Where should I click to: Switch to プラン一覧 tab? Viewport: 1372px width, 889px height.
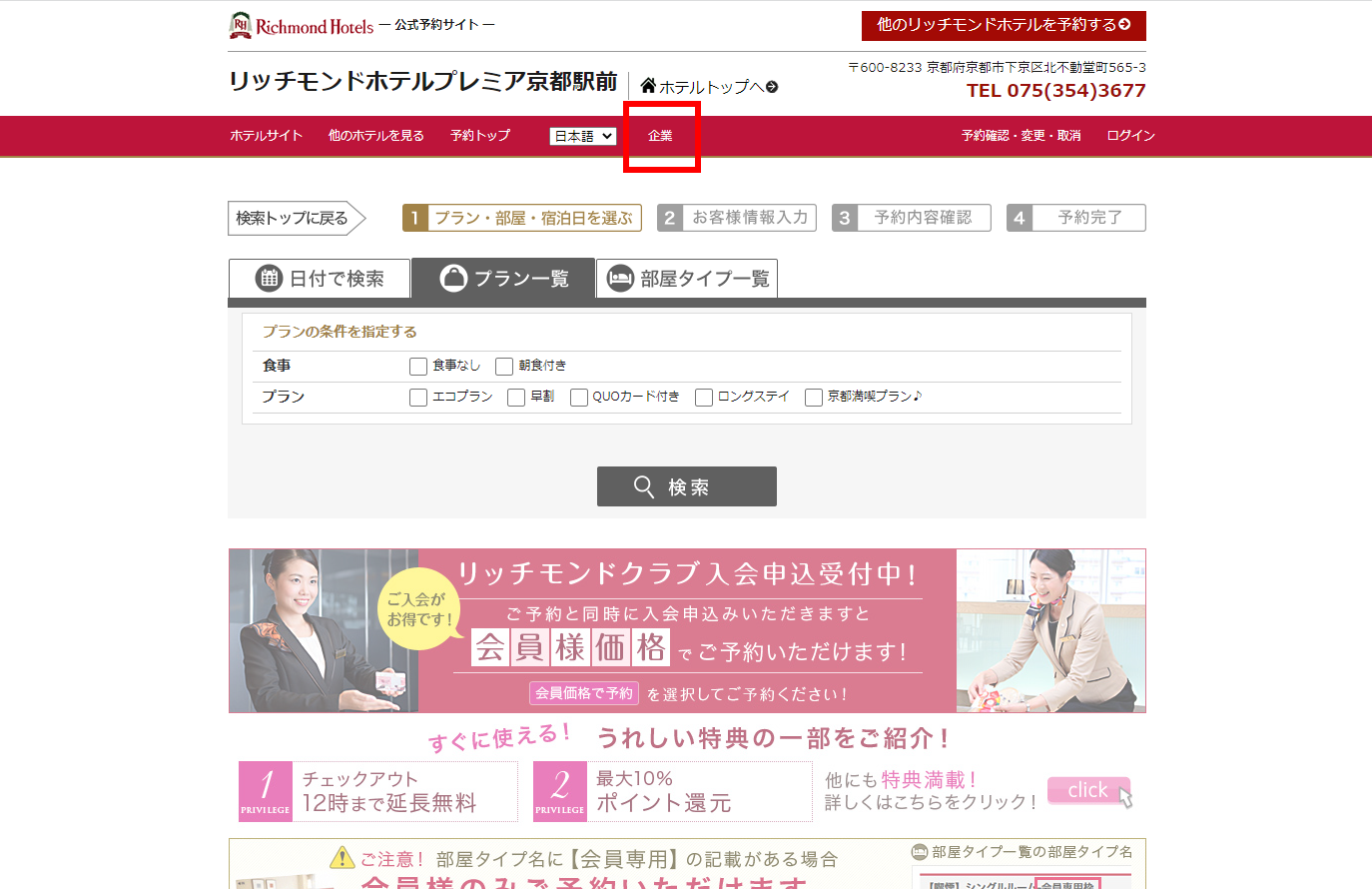click(503, 279)
